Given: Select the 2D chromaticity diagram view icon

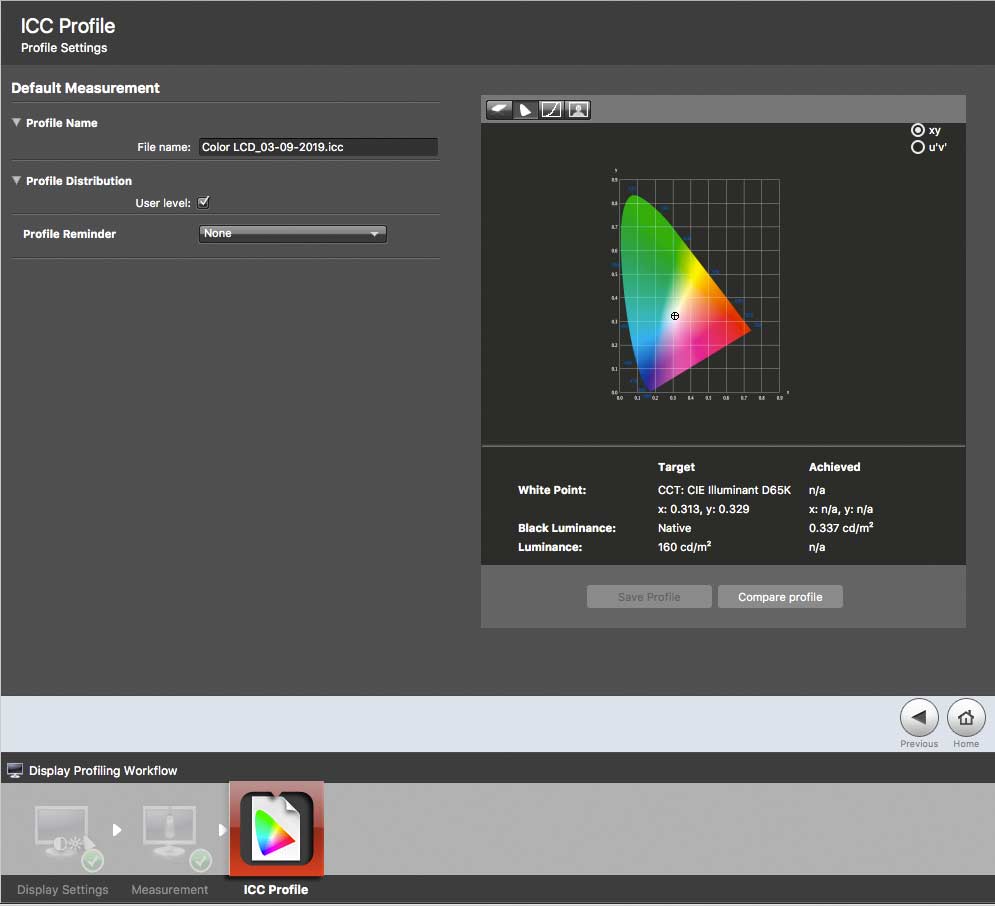Looking at the screenshot, I should 525,110.
